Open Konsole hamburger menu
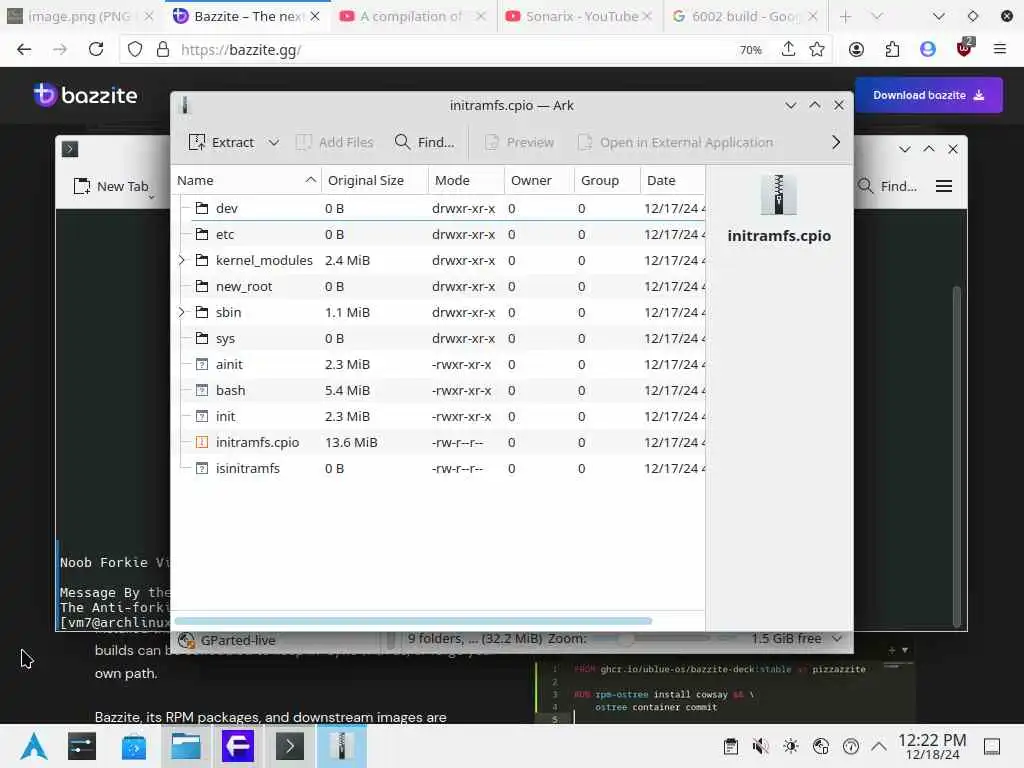This screenshot has height=768, width=1024. [x=944, y=187]
